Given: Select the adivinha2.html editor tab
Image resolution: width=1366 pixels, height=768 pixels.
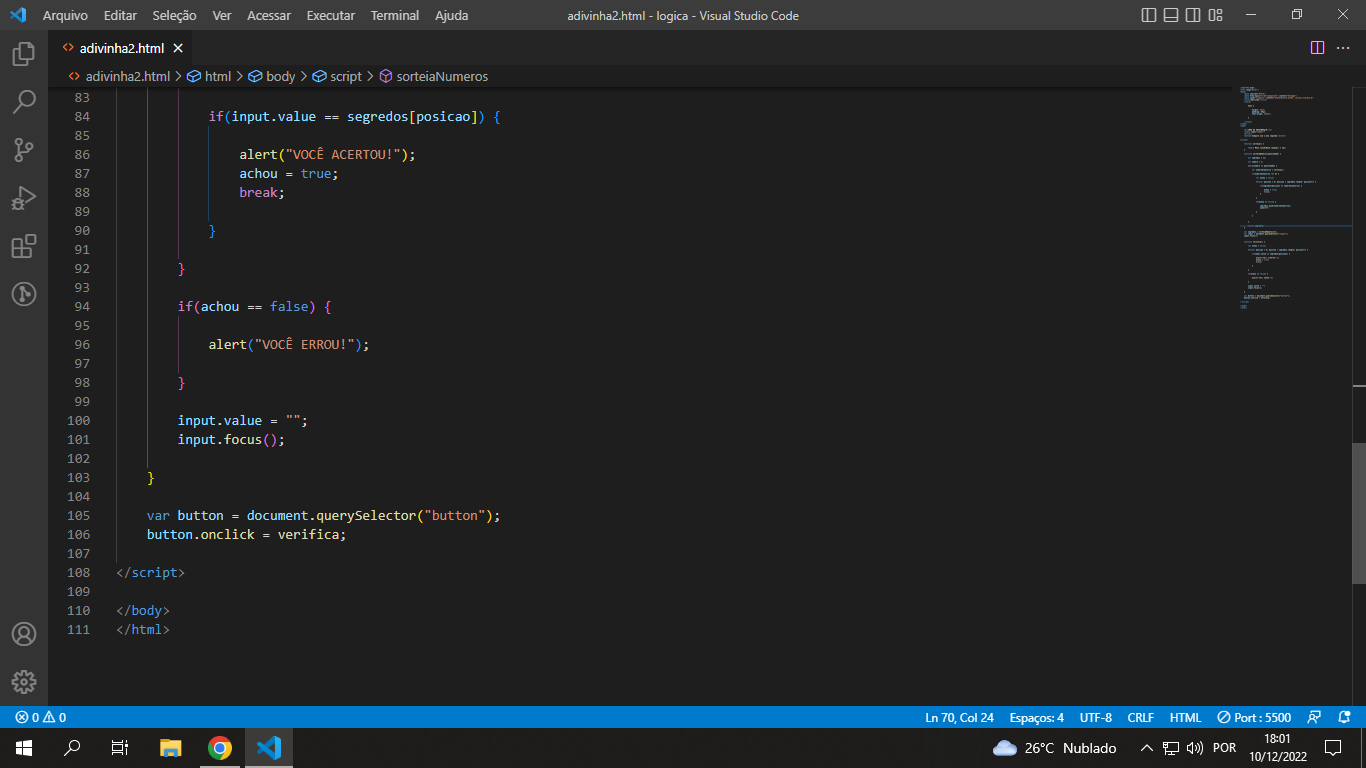Looking at the screenshot, I should (120, 48).
